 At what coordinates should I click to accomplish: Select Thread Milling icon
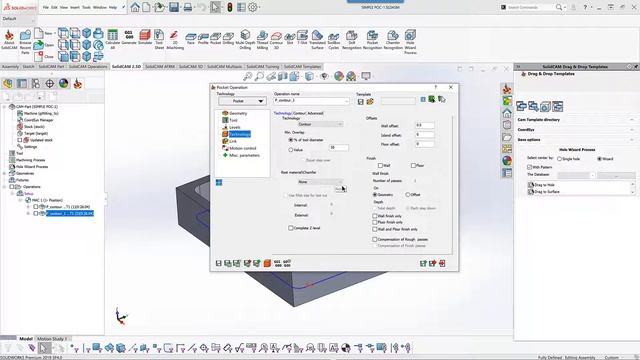[262, 39]
